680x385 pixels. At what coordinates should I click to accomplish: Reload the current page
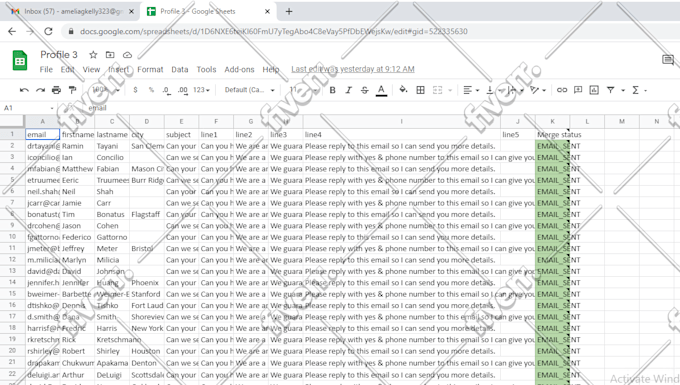pyautogui.click(x=48, y=31)
